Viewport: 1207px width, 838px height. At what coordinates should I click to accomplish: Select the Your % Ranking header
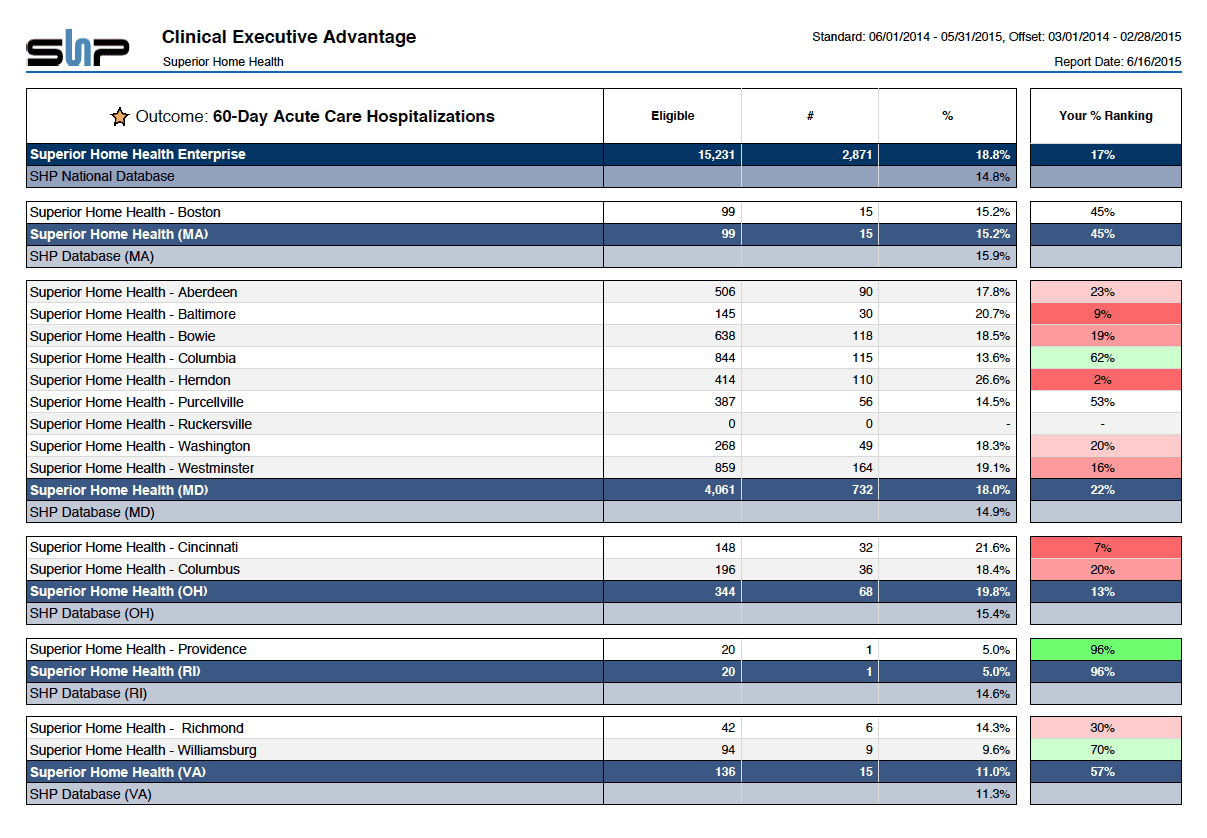(1105, 116)
